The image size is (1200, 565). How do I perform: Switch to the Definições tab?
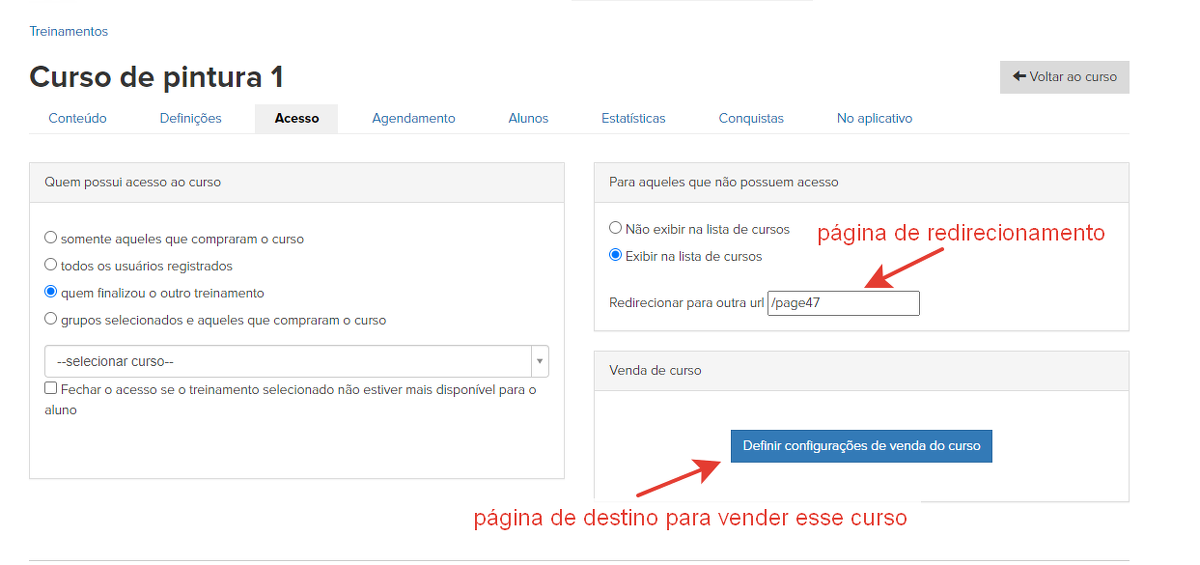(190, 118)
